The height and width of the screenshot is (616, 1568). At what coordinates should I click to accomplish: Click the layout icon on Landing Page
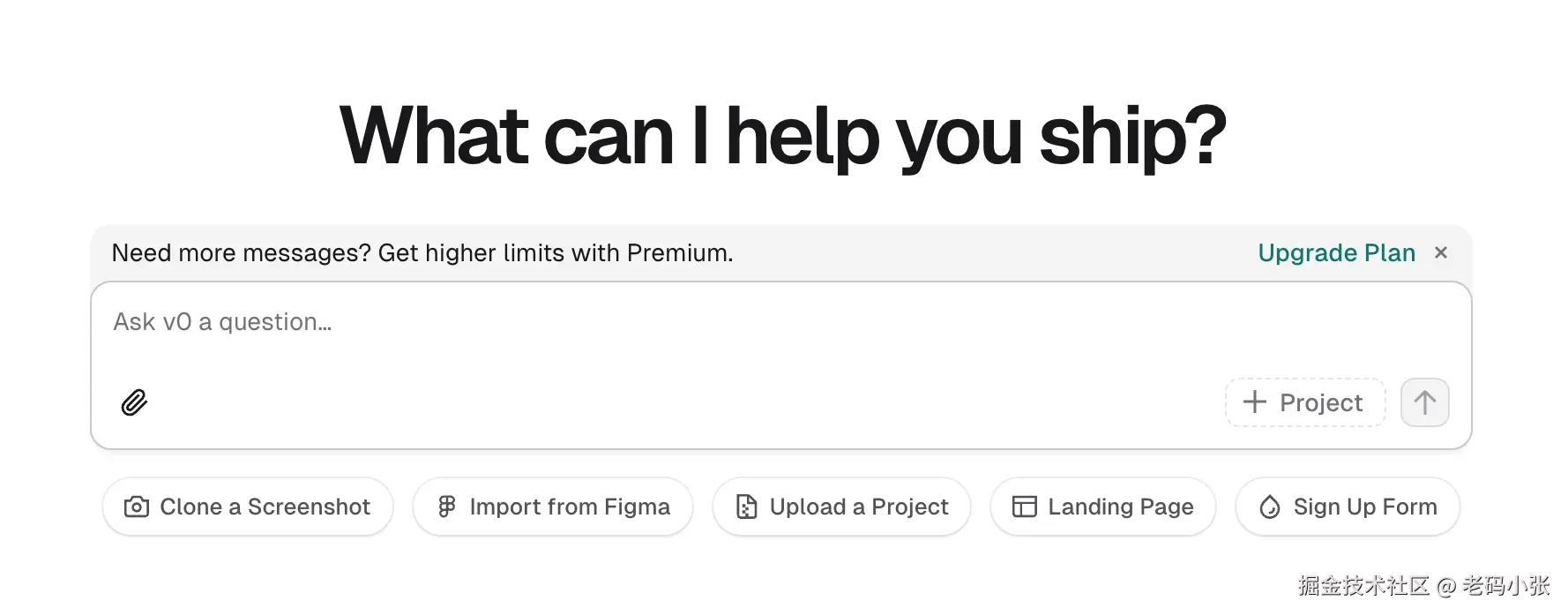coord(1024,507)
